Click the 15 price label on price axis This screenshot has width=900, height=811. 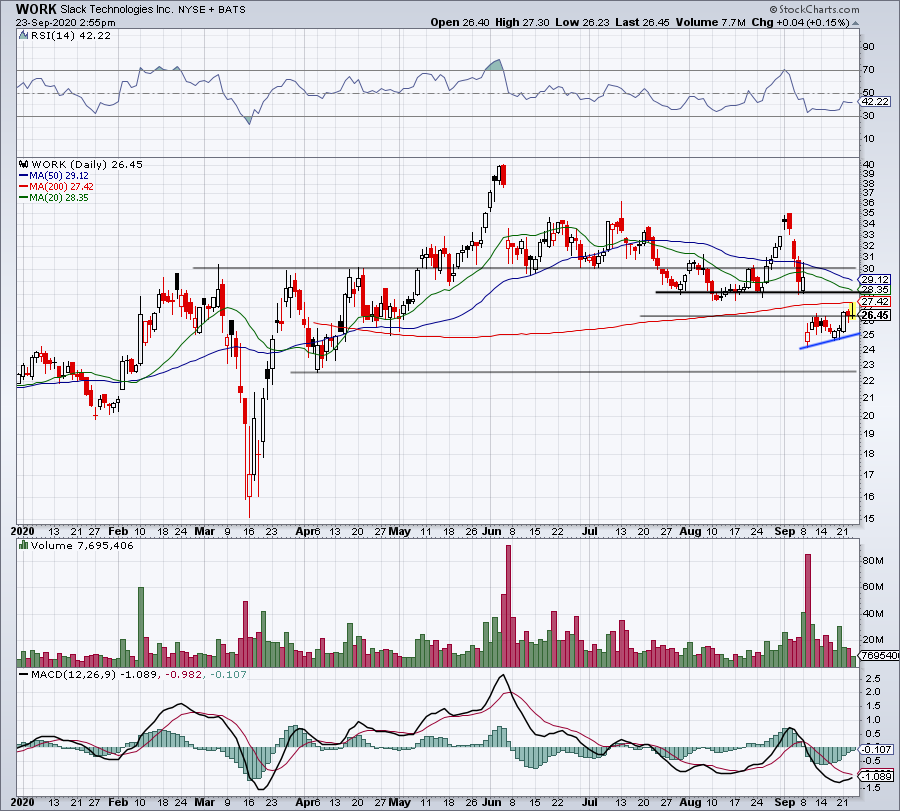tap(868, 518)
